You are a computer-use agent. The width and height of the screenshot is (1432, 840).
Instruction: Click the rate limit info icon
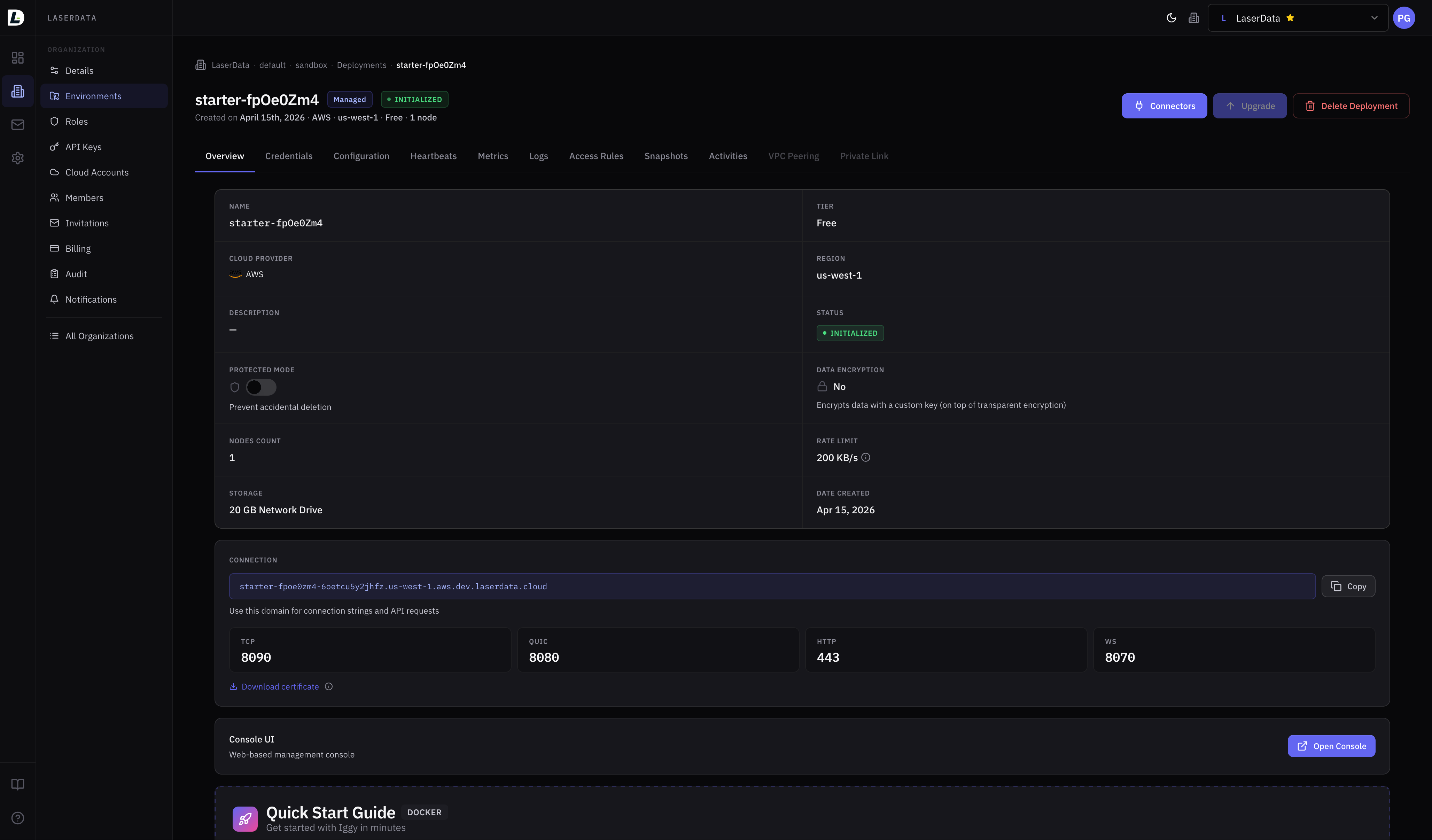865,458
